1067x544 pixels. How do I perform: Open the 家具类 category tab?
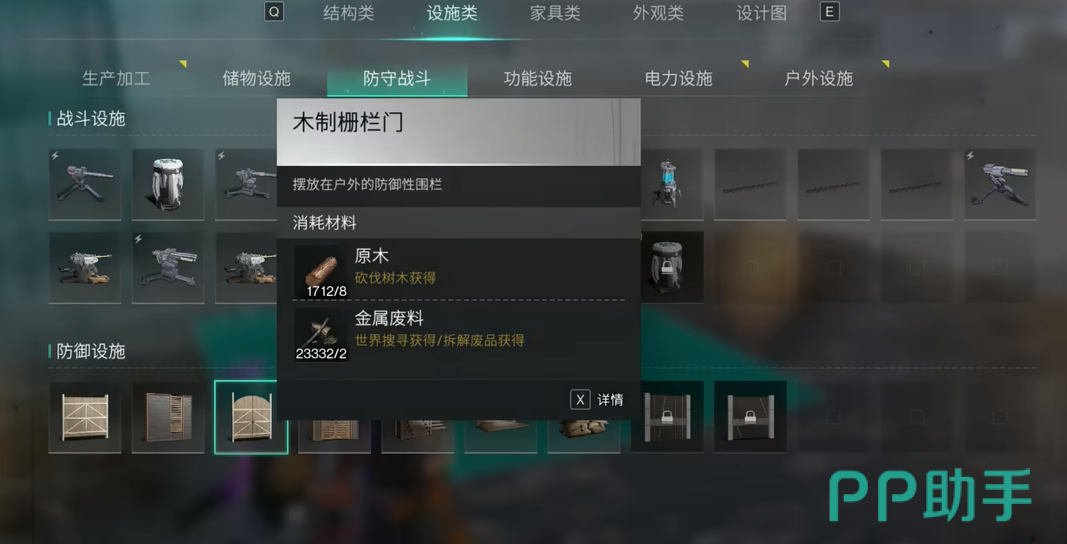click(x=555, y=13)
